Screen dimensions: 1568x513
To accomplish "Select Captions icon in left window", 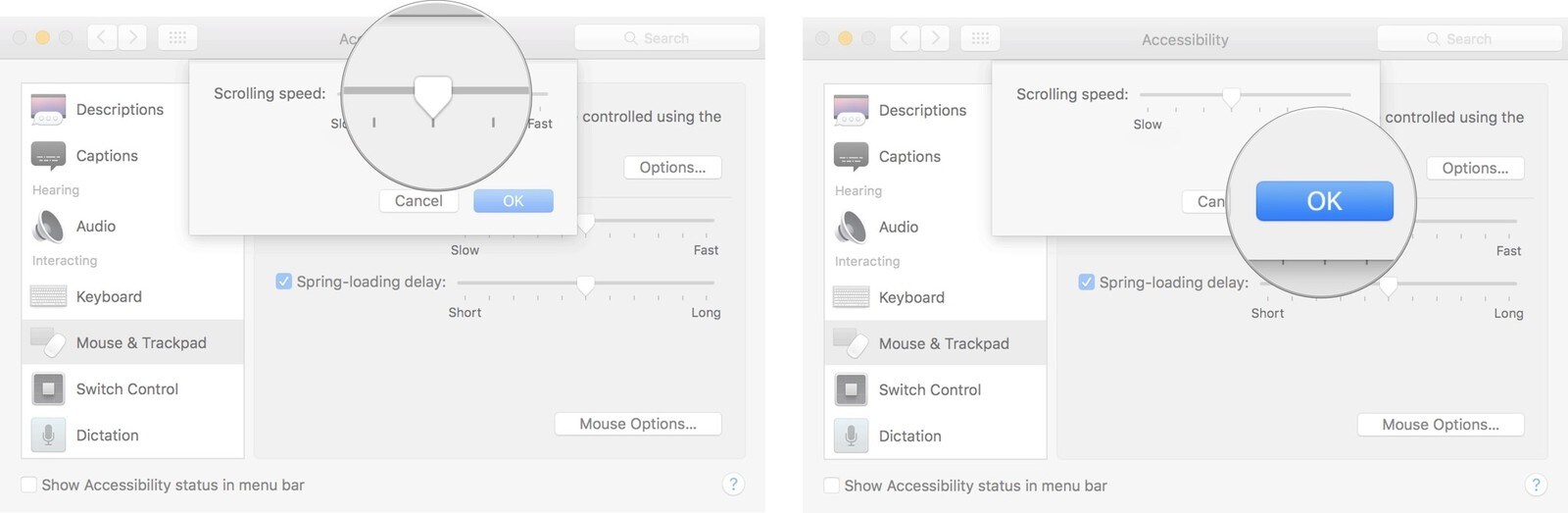I will pos(48,156).
